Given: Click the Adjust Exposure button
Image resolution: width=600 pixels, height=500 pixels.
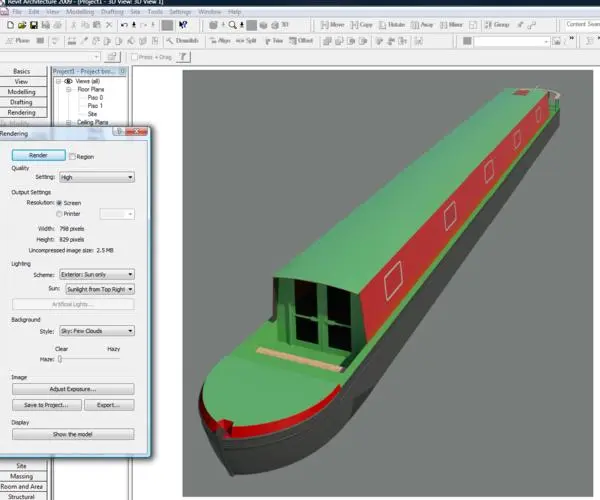Looking at the screenshot, I should (73, 389).
